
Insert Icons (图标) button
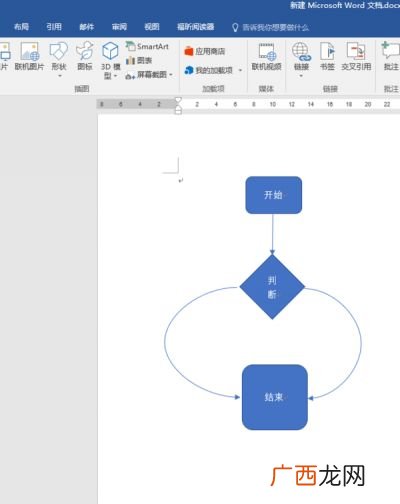point(84,56)
